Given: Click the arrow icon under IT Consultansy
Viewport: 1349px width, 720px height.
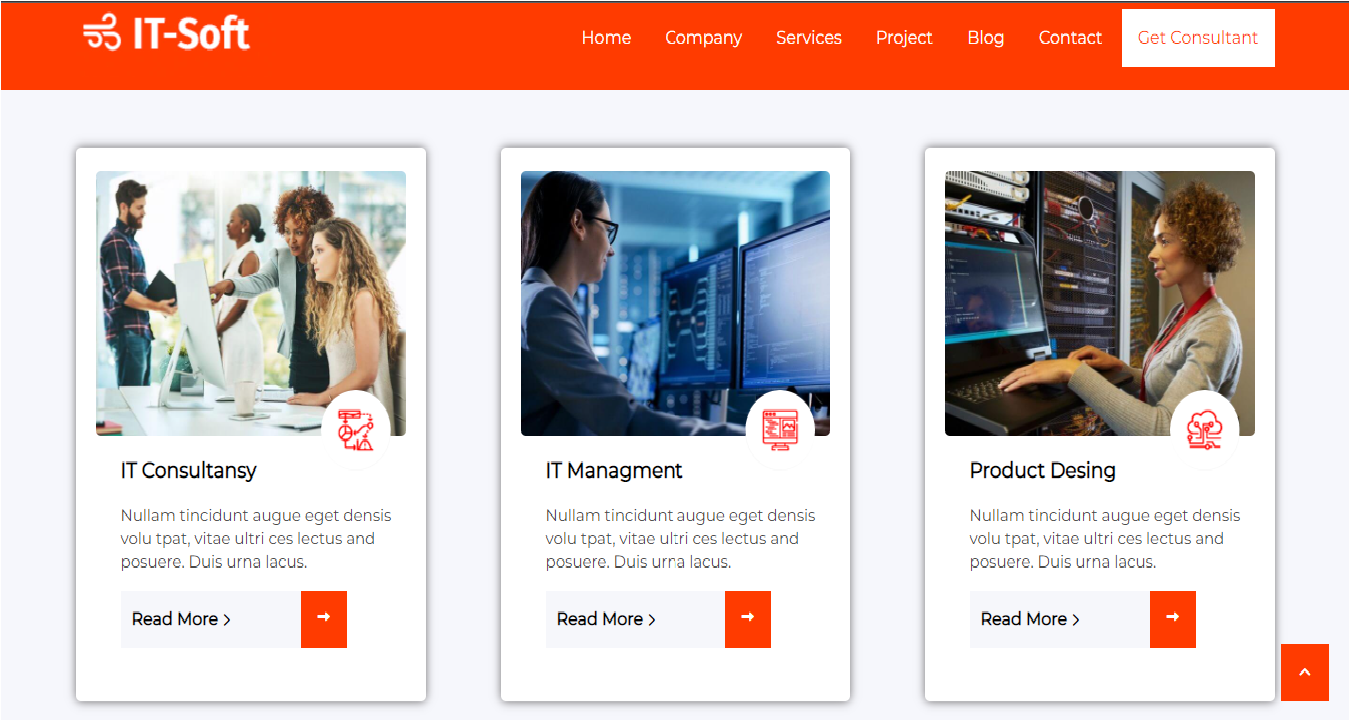Looking at the screenshot, I should (323, 619).
